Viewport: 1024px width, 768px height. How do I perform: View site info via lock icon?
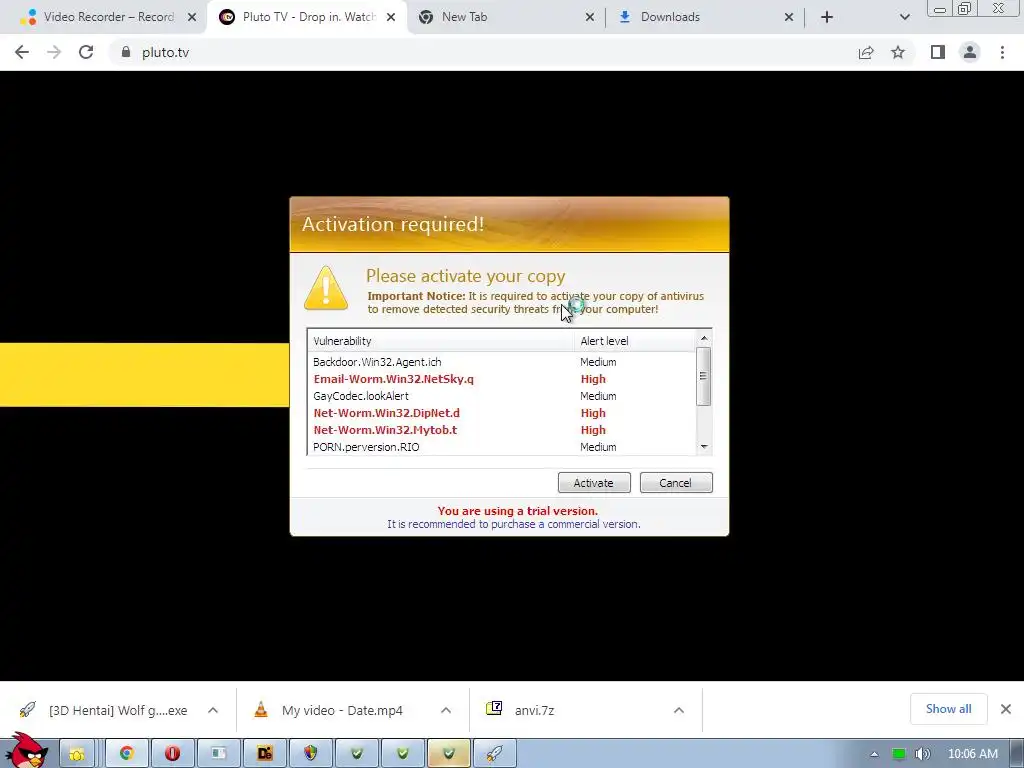[x=126, y=52]
